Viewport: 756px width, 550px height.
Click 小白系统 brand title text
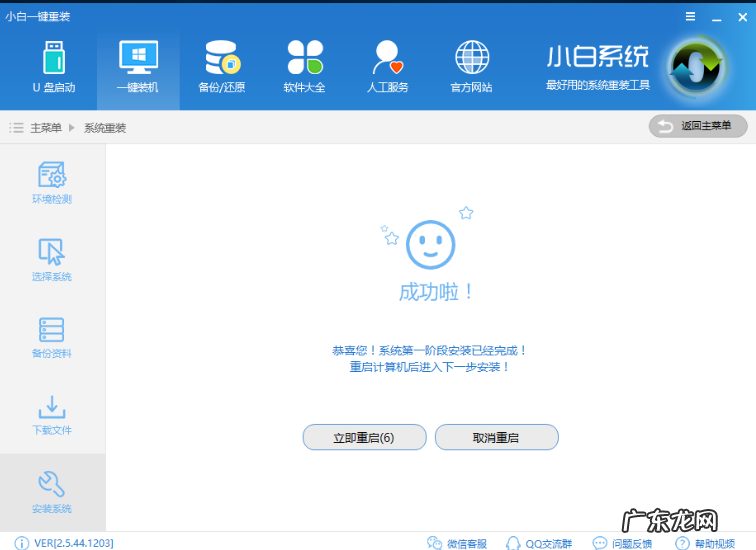click(597, 57)
